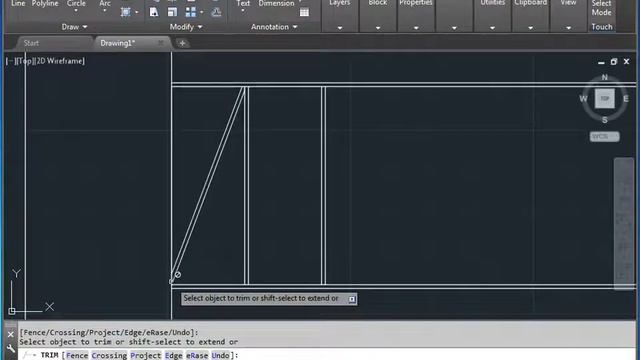640x360 pixels.
Task: Open the Top view controls menu
Action: click(x=25, y=61)
